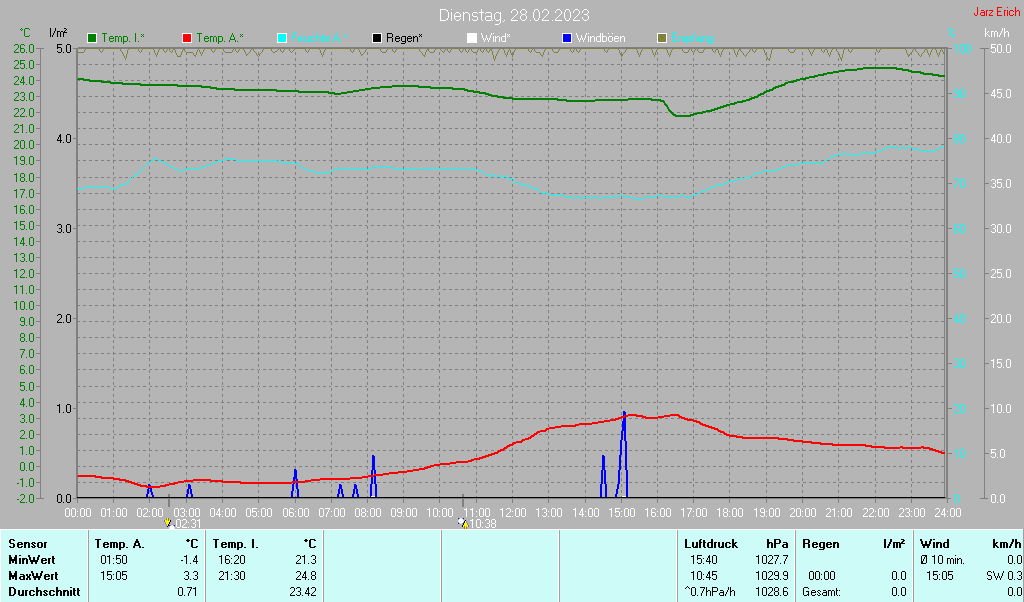This screenshot has width=1024, height=602.
Task: Click the Temp. A. minimum time 01:50
Action: click(114, 560)
